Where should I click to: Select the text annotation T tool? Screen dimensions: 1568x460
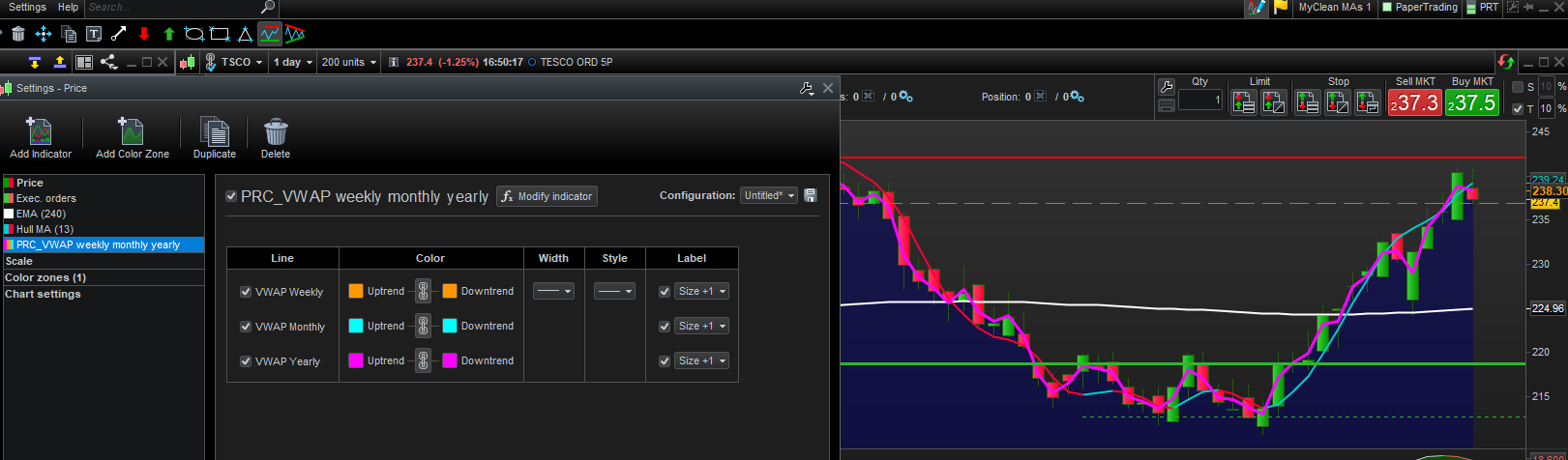pyautogui.click(x=94, y=34)
